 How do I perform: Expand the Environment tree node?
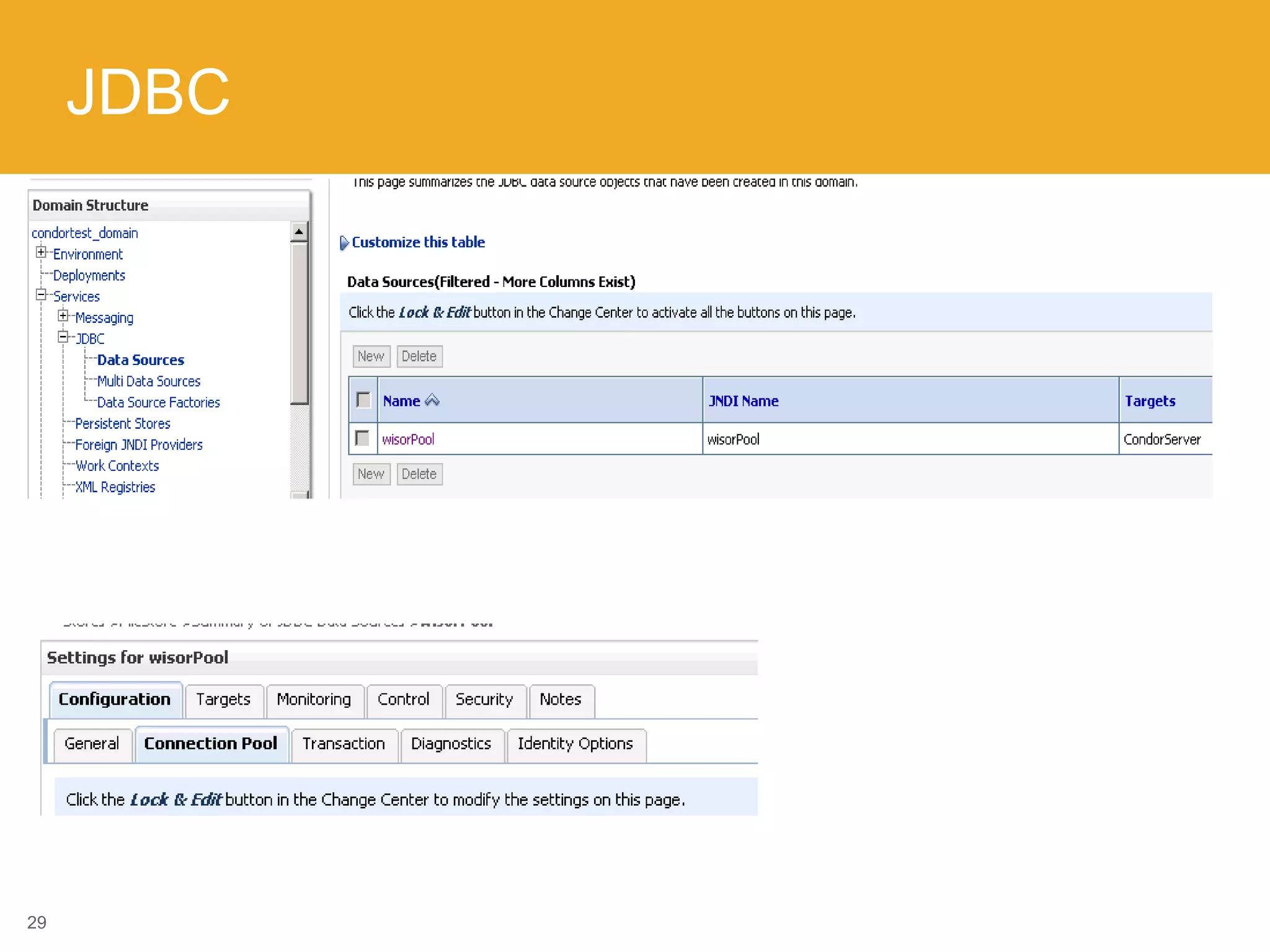pos(41,252)
